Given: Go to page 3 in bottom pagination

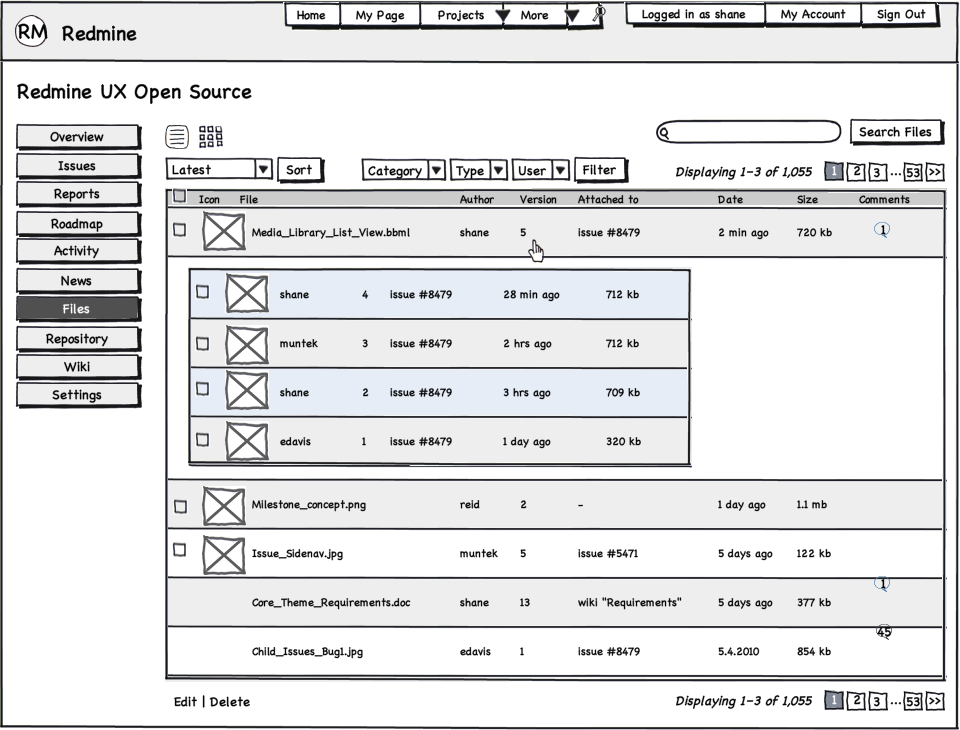Looking at the screenshot, I should tap(877, 701).
